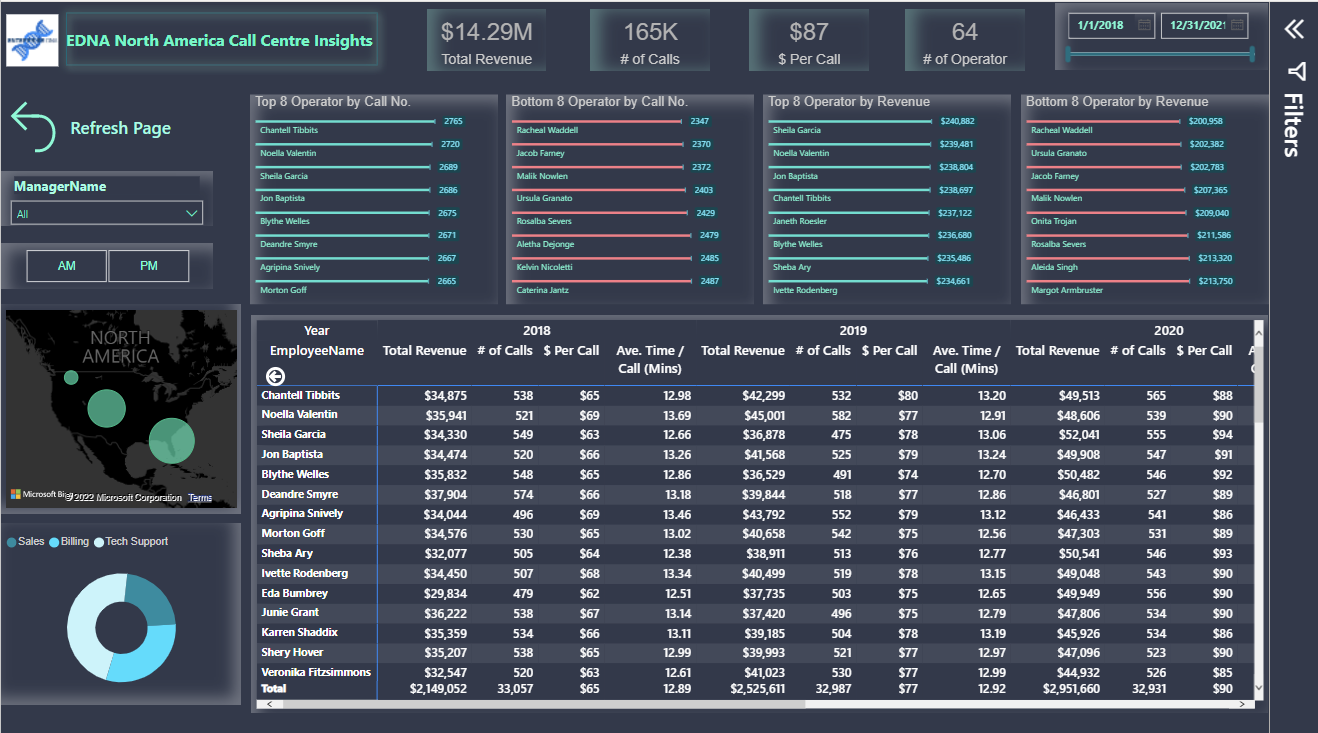1318x733 pixels.
Task: Open the calendar picker for end date
Action: (x=1238, y=25)
